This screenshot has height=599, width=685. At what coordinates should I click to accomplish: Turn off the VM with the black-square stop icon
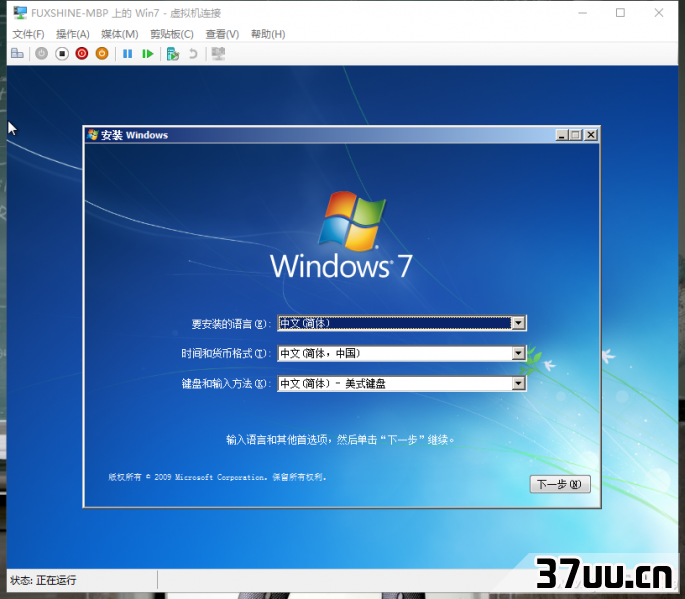pos(62,54)
